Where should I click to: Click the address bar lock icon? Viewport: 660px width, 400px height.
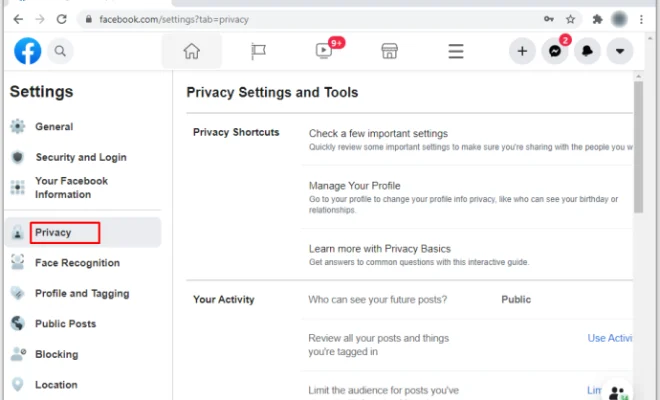point(88,19)
